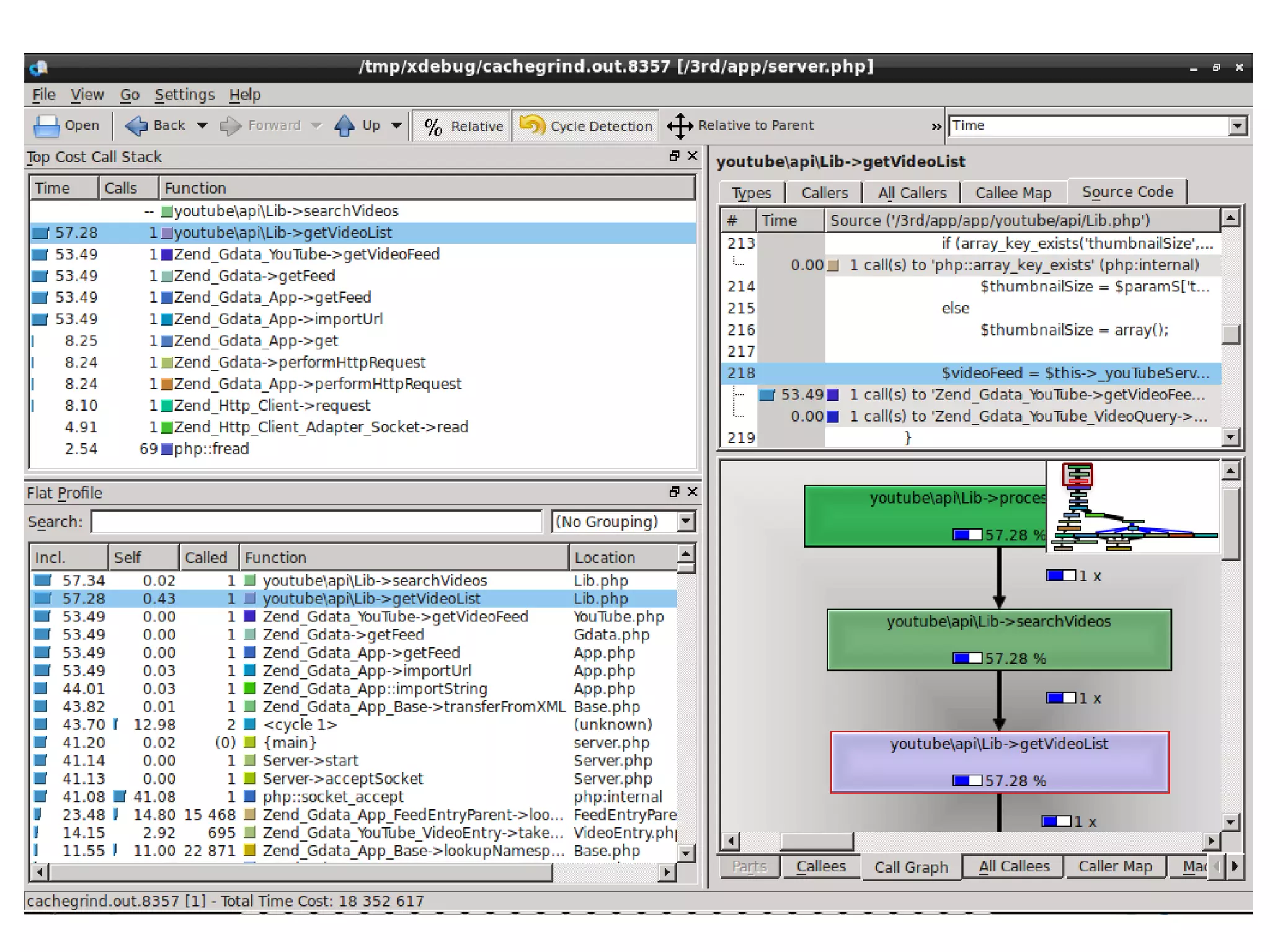Click the toolbar overflow chevron
Viewport: 1270px width, 952px height.
(936, 127)
